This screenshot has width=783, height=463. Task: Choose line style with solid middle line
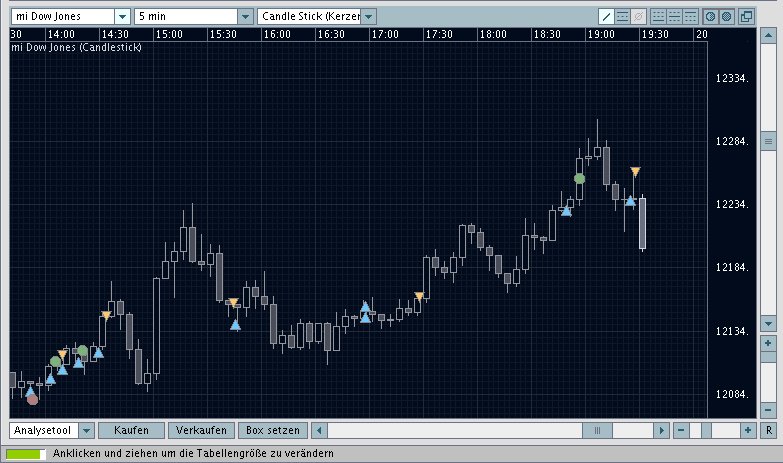click(x=675, y=16)
